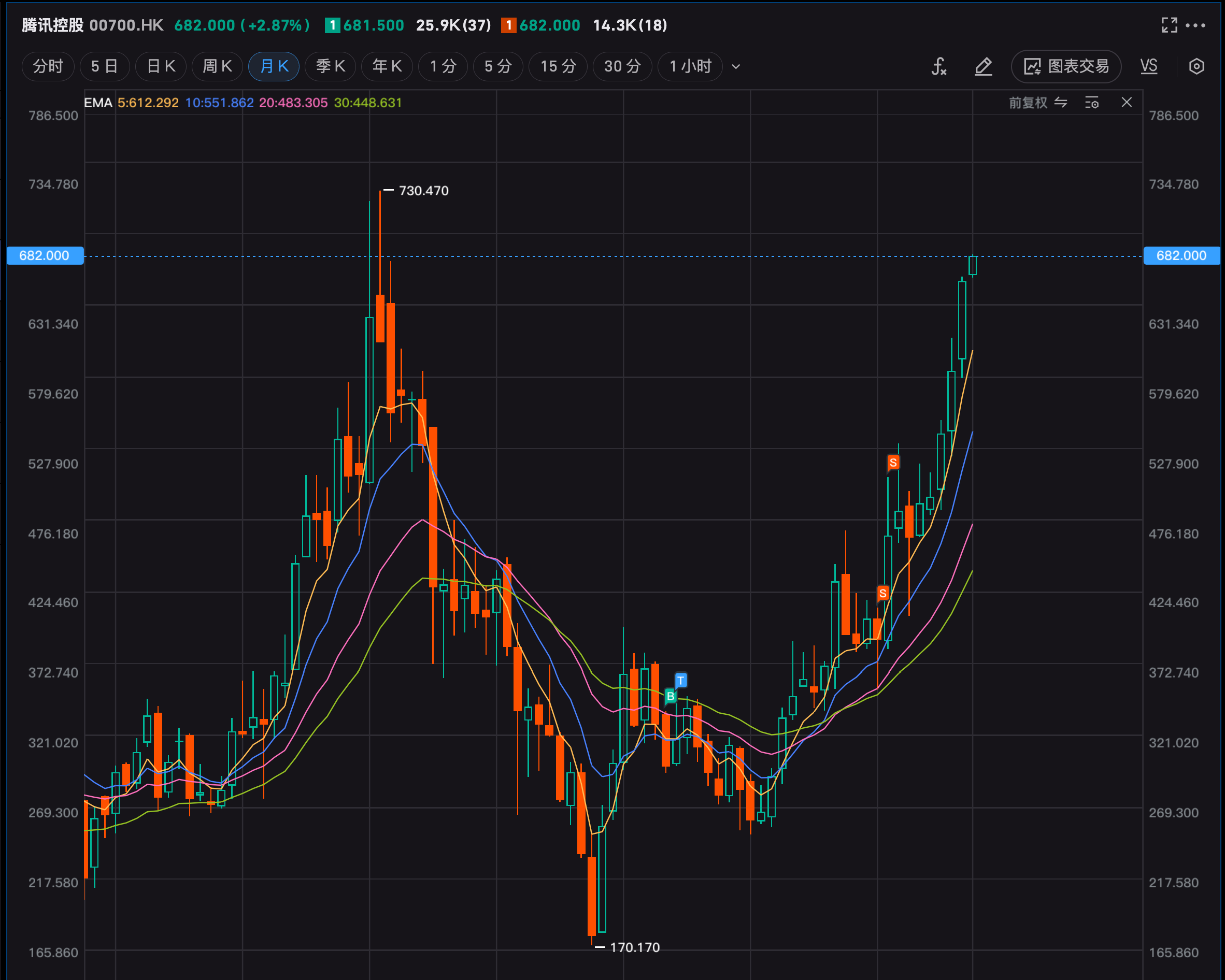Open the indicator formula fx icon
The width and height of the screenshot is (1225, 980).
click(938, 66)
